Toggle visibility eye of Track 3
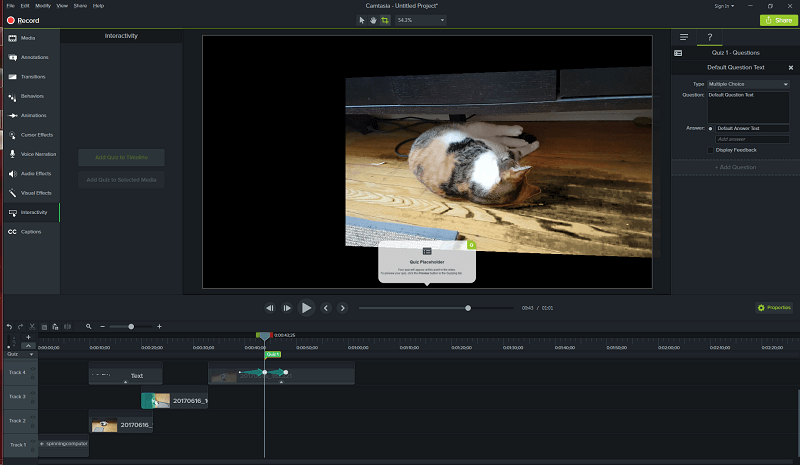Screen dimensions: 800x465 point(33,393)
